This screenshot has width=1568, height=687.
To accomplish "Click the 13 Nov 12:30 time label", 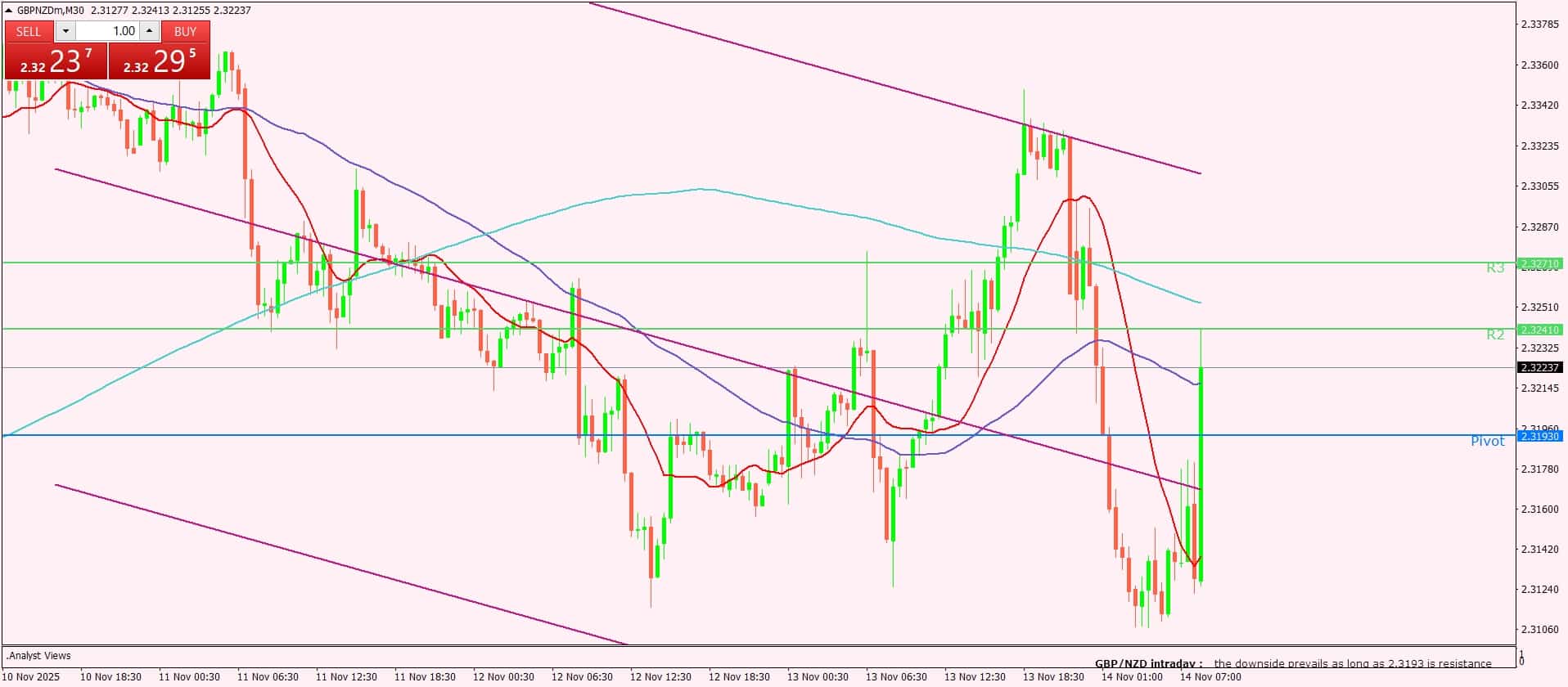I will click(x=975, y=676).
